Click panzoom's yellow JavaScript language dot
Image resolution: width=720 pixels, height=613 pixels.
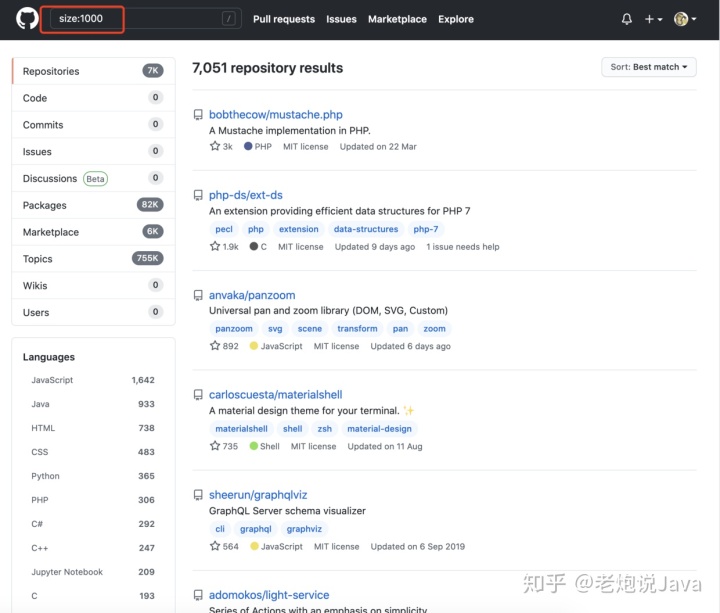point(253,346)
